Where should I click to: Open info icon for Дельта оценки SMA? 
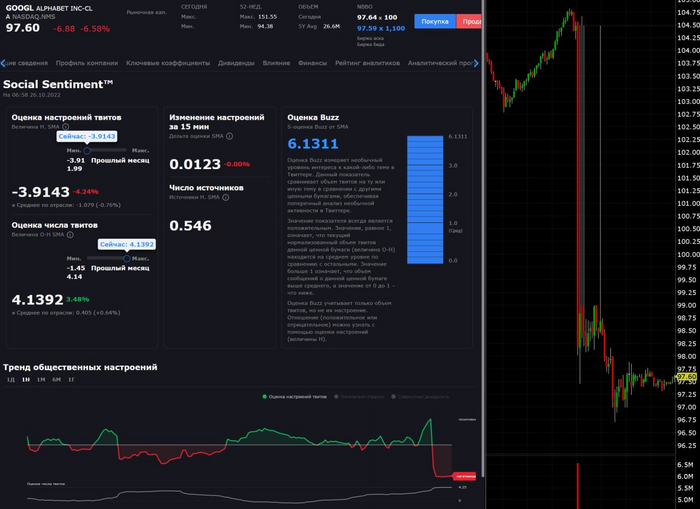point(229,136)
